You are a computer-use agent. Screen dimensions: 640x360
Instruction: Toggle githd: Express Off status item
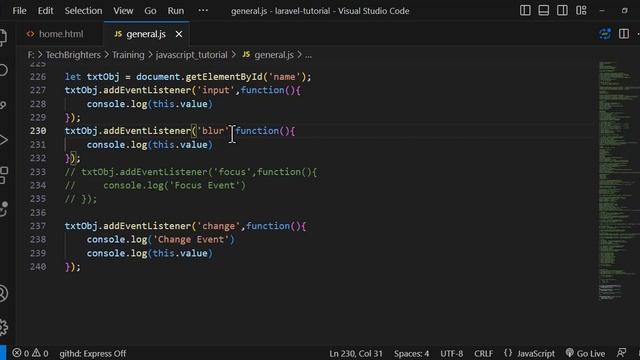pos(93,353)
